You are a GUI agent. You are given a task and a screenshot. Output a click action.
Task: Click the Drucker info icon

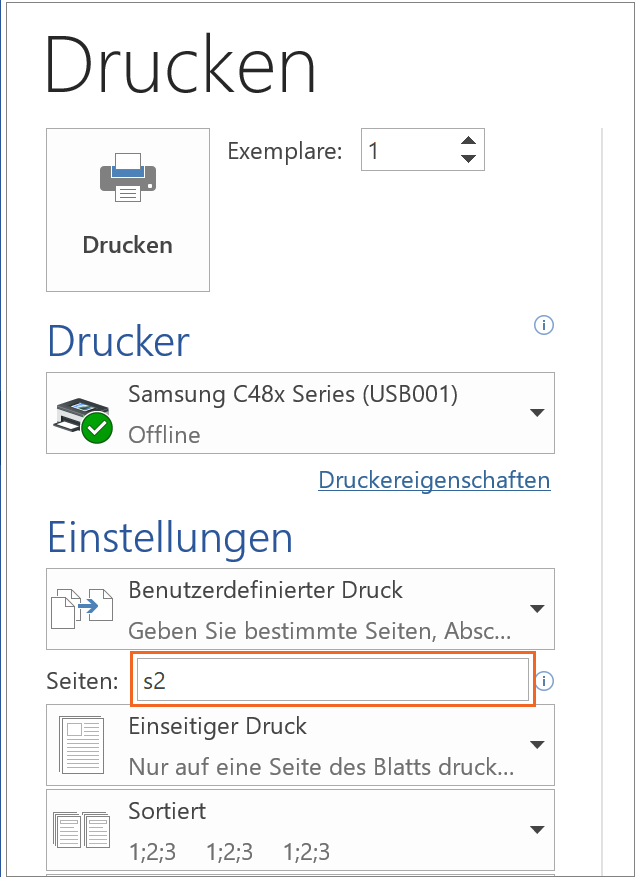coord(544,325)
